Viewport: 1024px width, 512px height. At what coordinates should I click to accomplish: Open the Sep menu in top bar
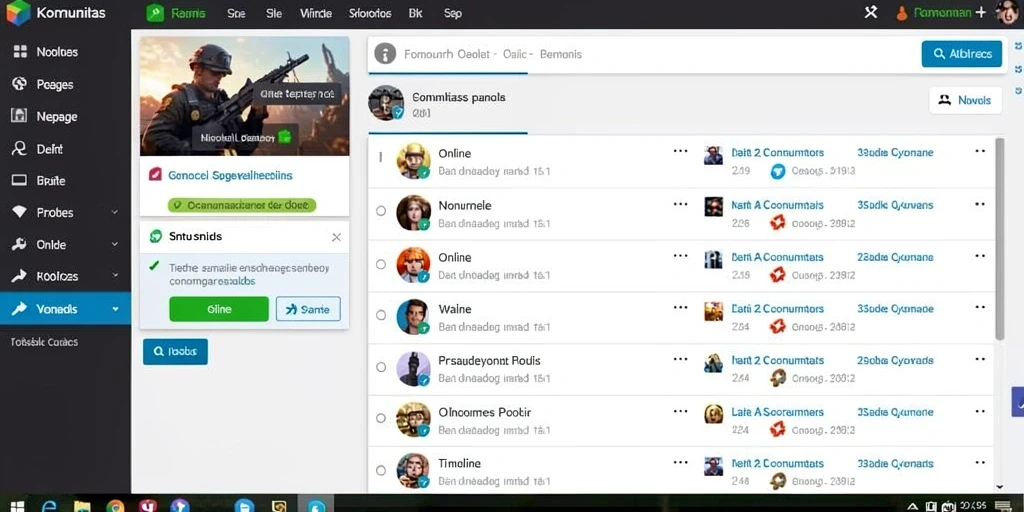point(453,13)
